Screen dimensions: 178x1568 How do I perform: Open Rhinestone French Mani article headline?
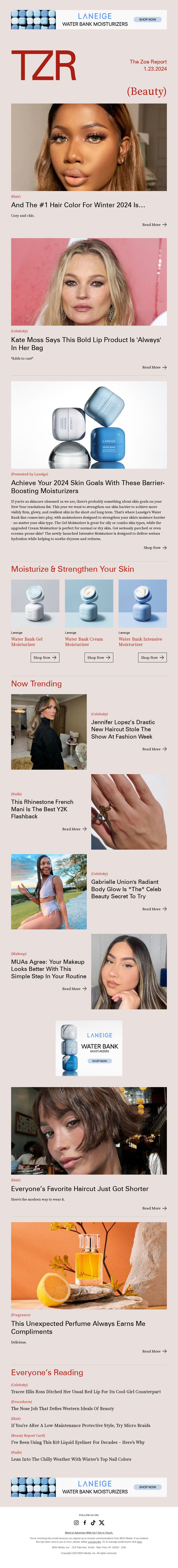42,809
